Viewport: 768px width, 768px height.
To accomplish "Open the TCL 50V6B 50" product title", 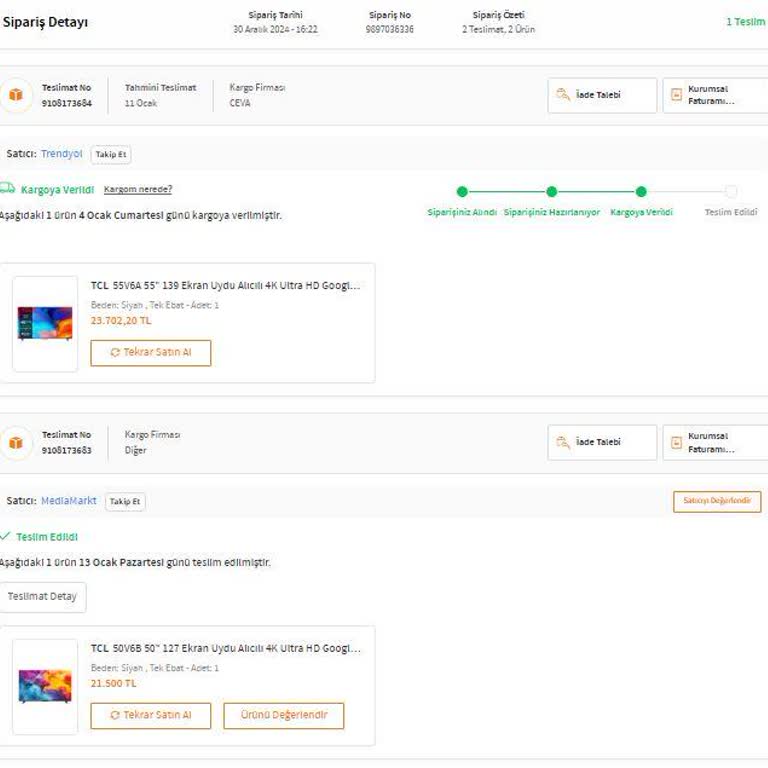I will [225, 648].
